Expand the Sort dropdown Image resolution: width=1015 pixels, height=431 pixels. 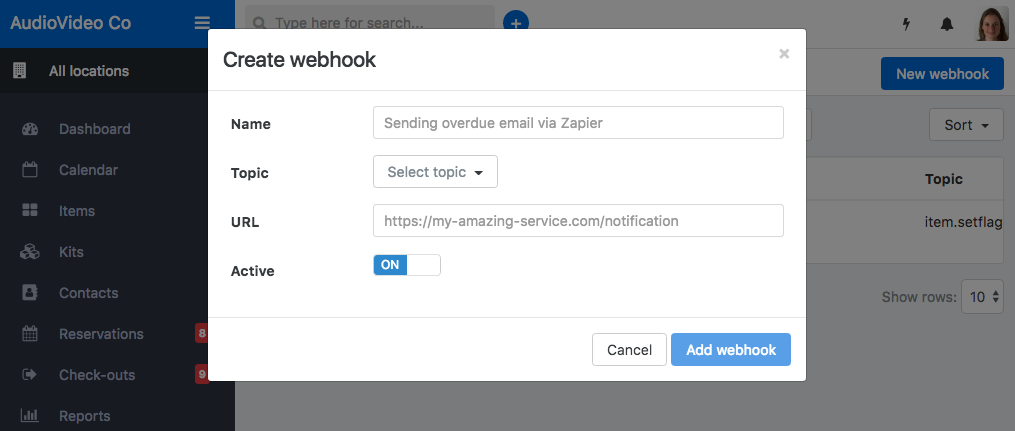[966, 125]
